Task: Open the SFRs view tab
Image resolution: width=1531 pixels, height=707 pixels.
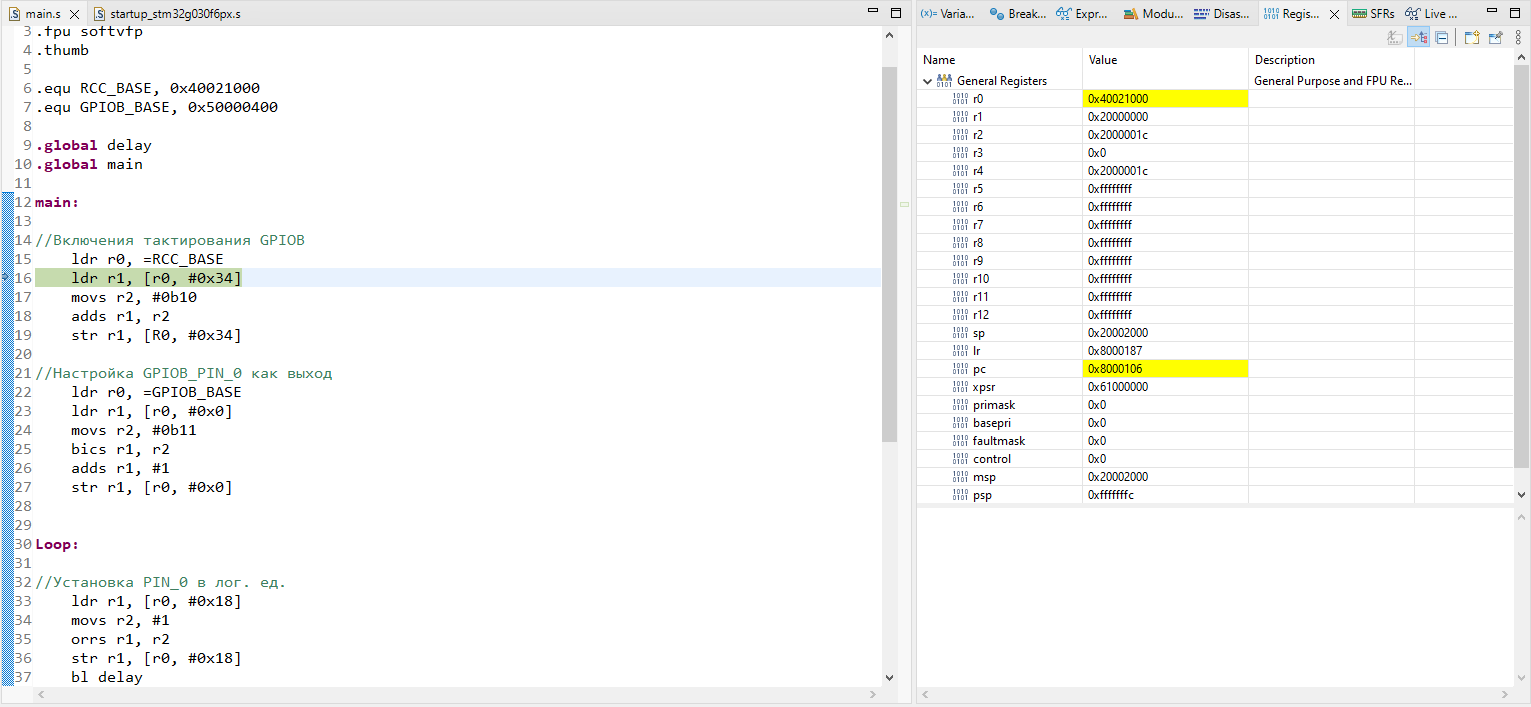Action: pos(1372,14)
